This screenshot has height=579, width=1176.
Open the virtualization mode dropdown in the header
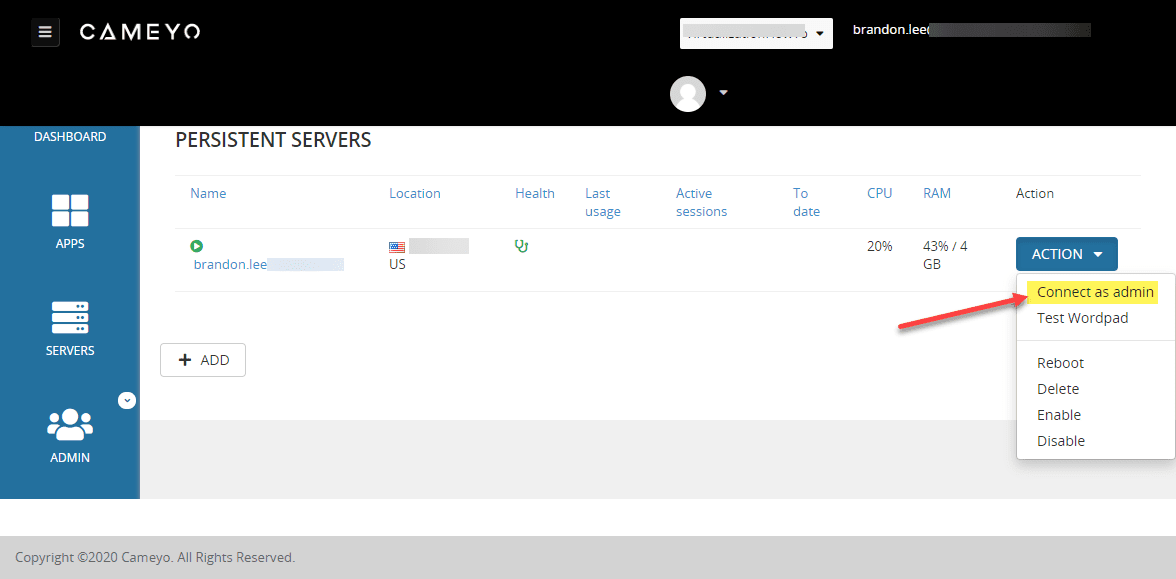pos(756,33)
